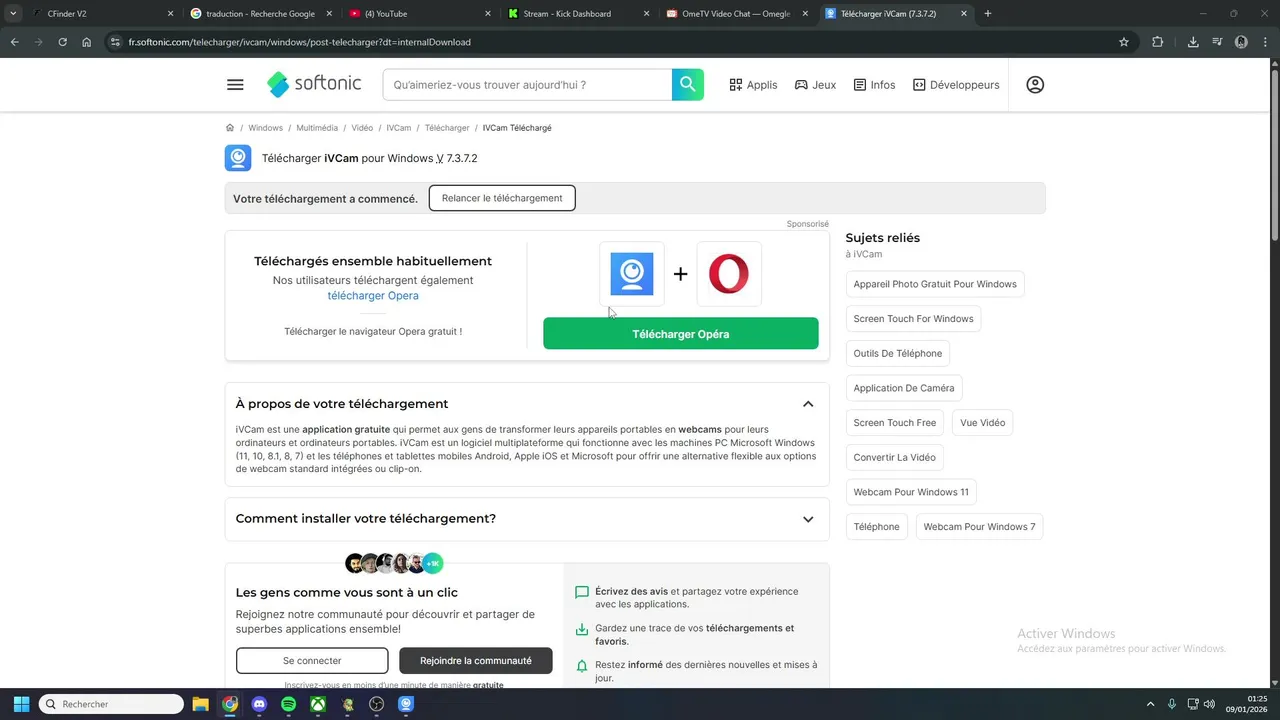
Task: Open Chrome media controls icon
Action: point(1217,42)
